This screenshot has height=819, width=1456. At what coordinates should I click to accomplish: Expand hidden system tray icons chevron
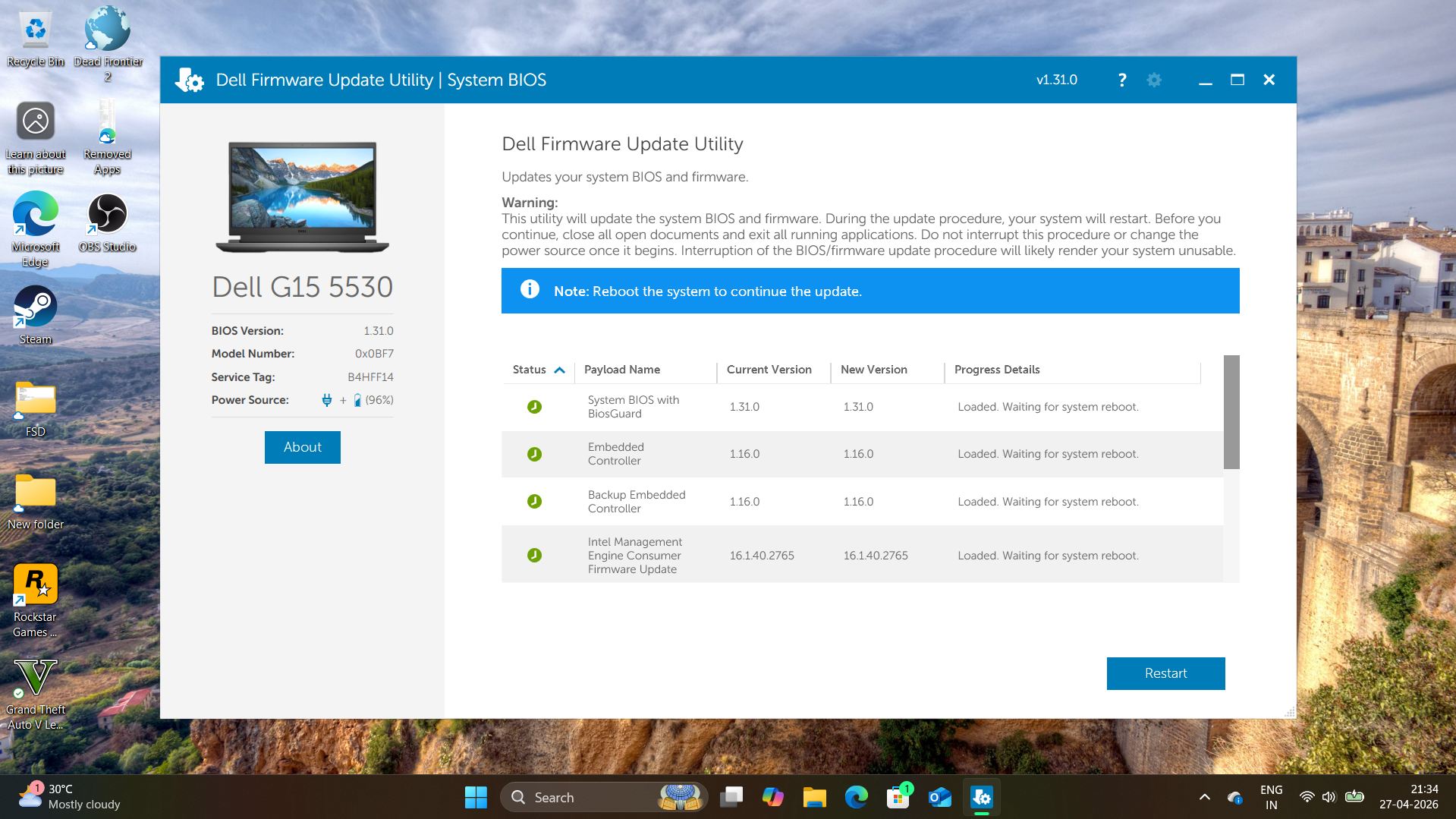pyautogui.click(x=1204, y=797)
